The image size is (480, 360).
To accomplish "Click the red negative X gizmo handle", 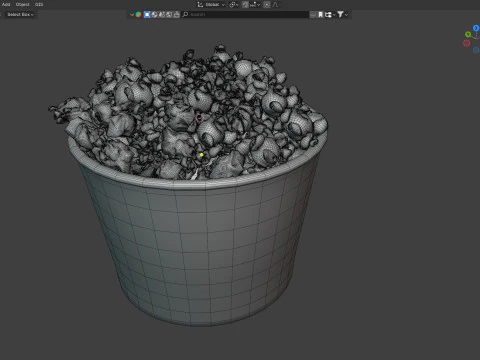I will [x=466, y=43].
